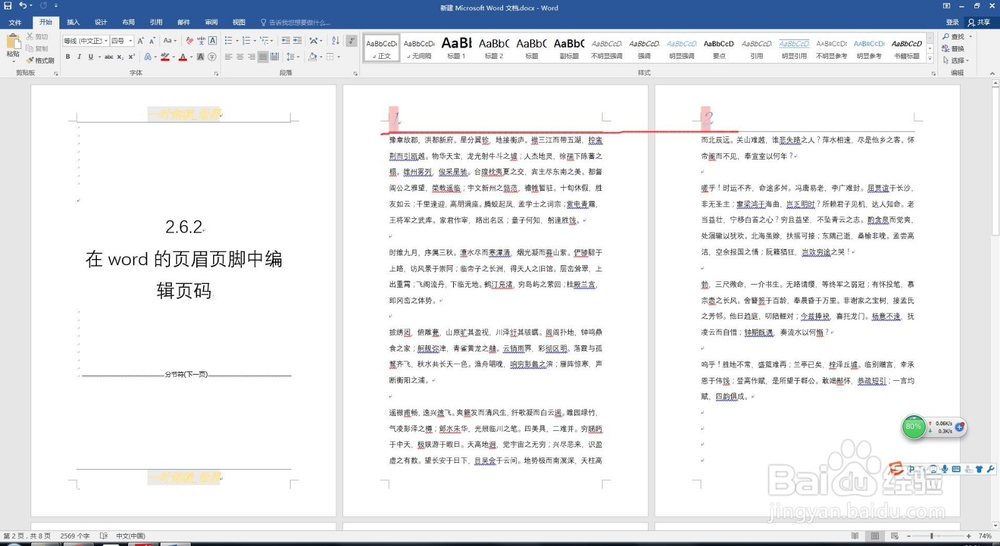
Task: Apply character border
Action: (212, 40)
